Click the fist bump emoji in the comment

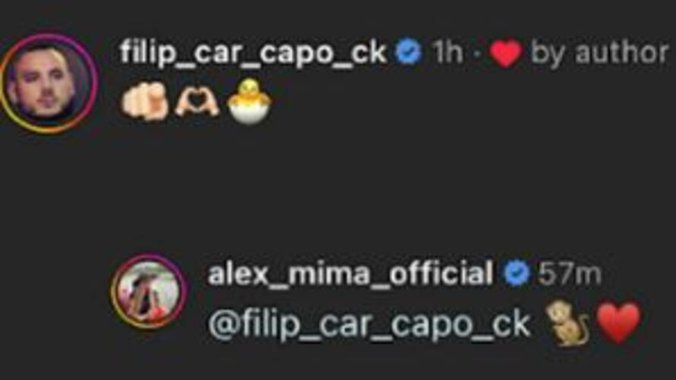coord(144,102)
